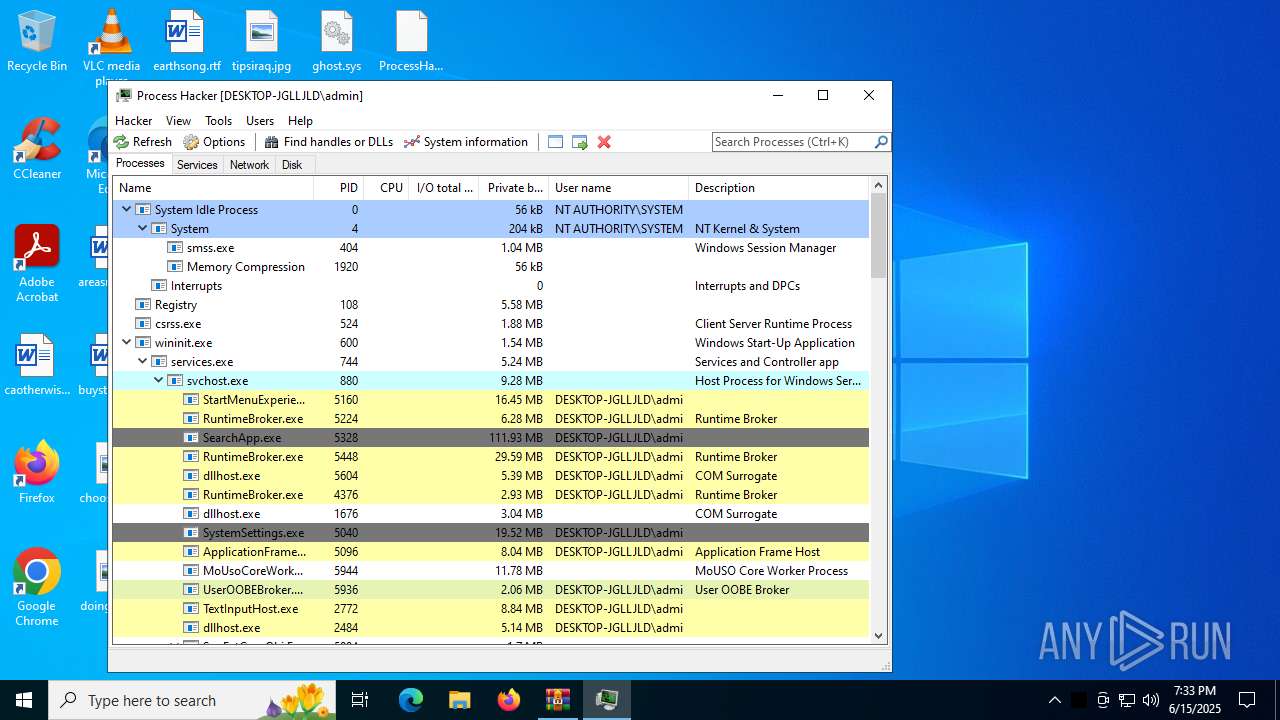Select the SystemSettings.exe process
The width and height of the screenshot is (1280, 720).
(x=491, y=533)
